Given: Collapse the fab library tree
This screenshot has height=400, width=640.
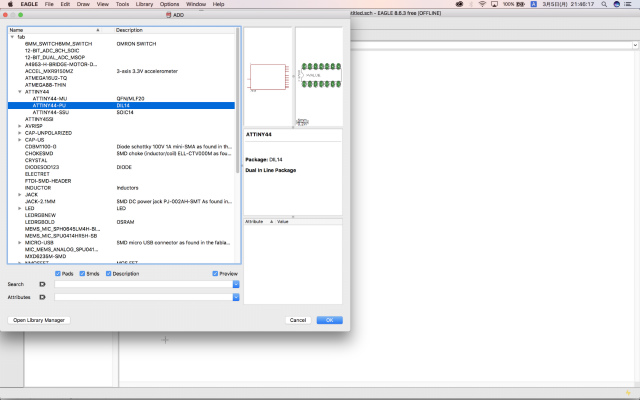Looking at the screenshot, I should 12,37.
